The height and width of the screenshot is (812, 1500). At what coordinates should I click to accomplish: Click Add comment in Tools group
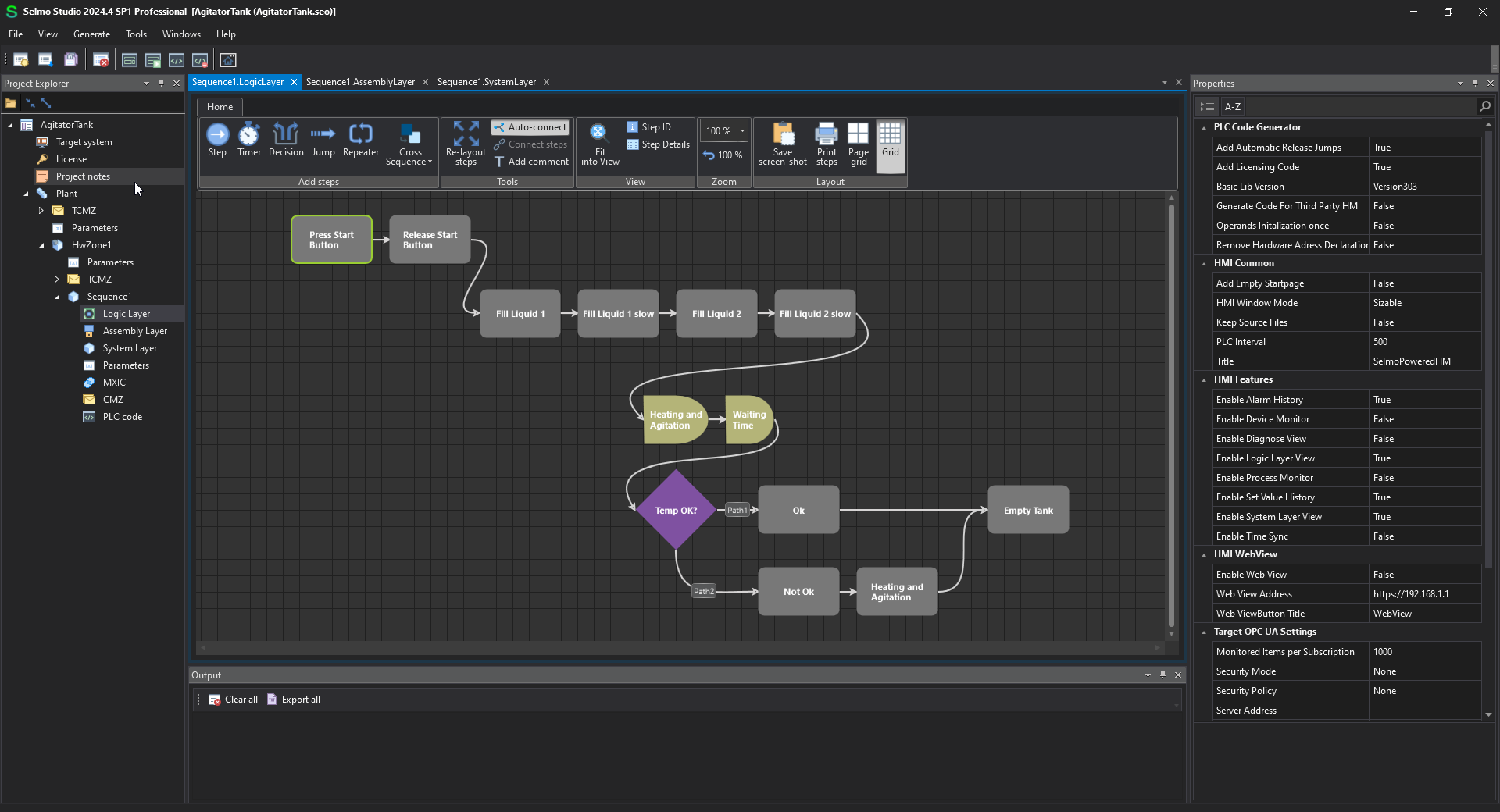(531, 162)
